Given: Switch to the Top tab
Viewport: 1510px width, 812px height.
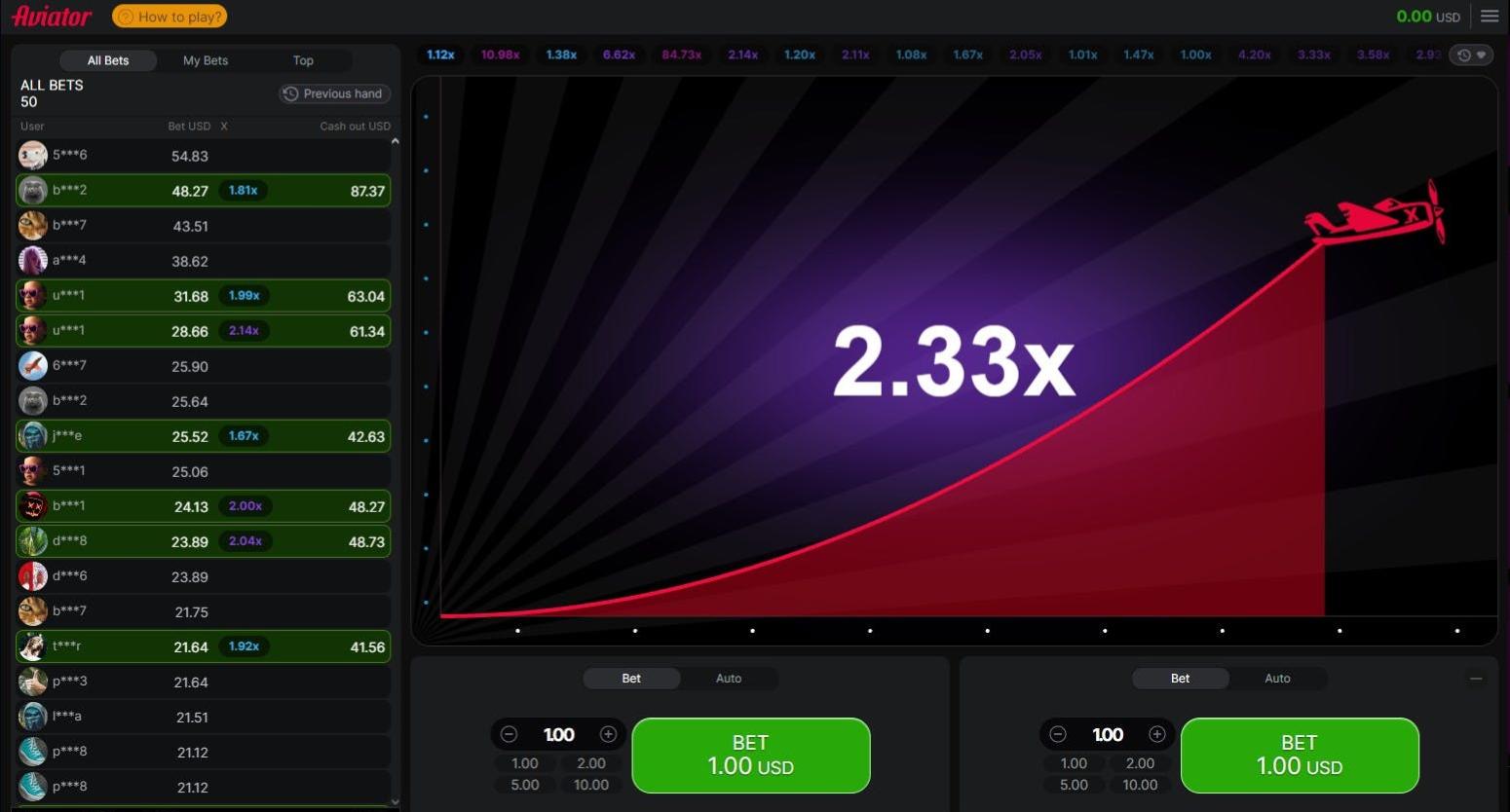Looking at the screenshot, I should (303, 60).
